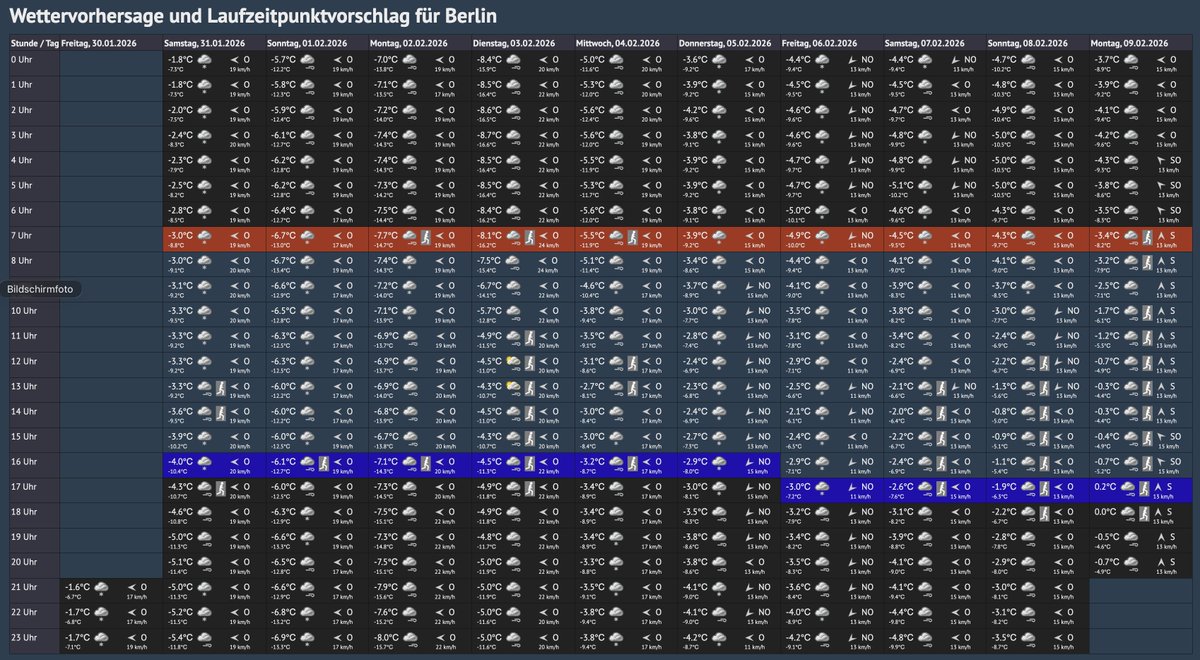The width and height of the screenshot is (1200, 660).
Task: Click the runner icon for Samstag 07.02.2026 at 17 Uhr
Action: (x=941, y=488)
